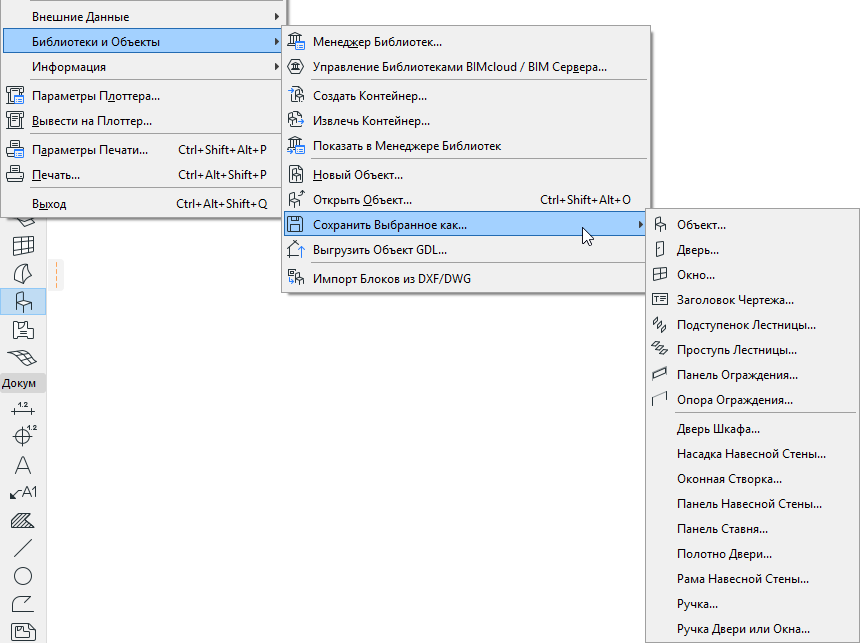This screenshot has height=643, width=860.
Task: Click the Create Container icon
Action: [296, 95]
